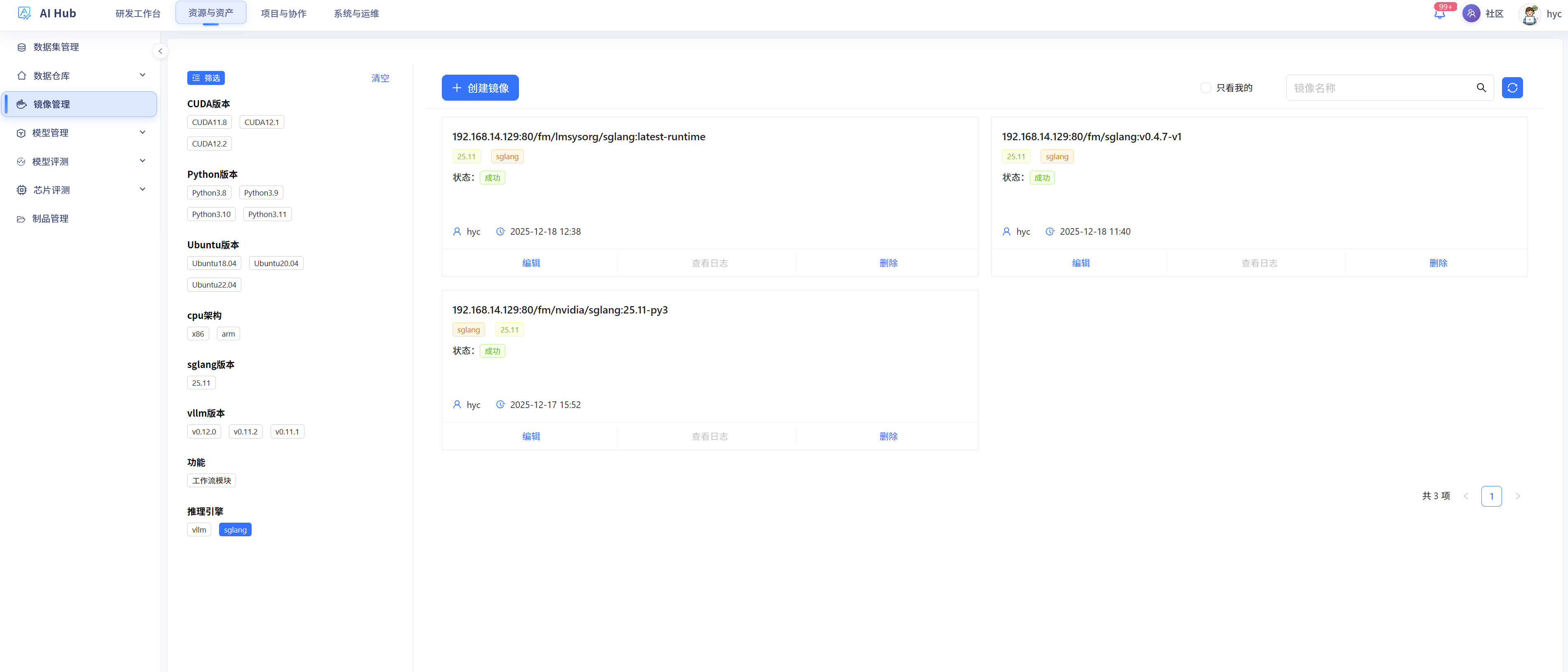Toggle the sglang inference engine filter
Viewport: 1568px width, 672px height.
(235, 530)
